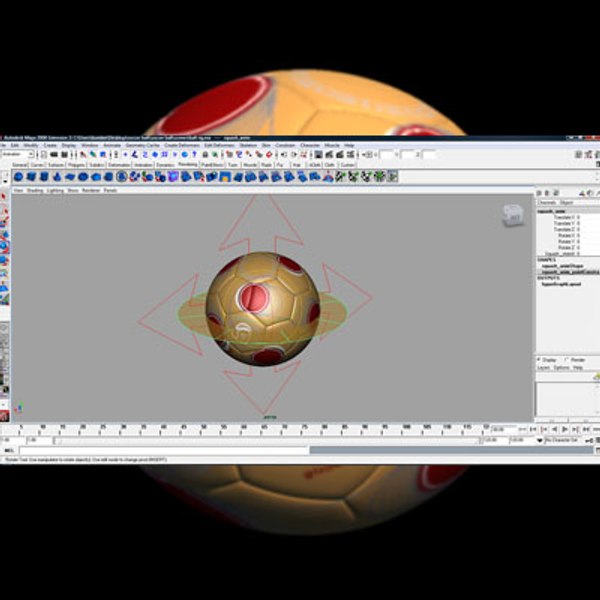Select by component type mode icon
Screen dimensions: 600x600
[103, 155]
